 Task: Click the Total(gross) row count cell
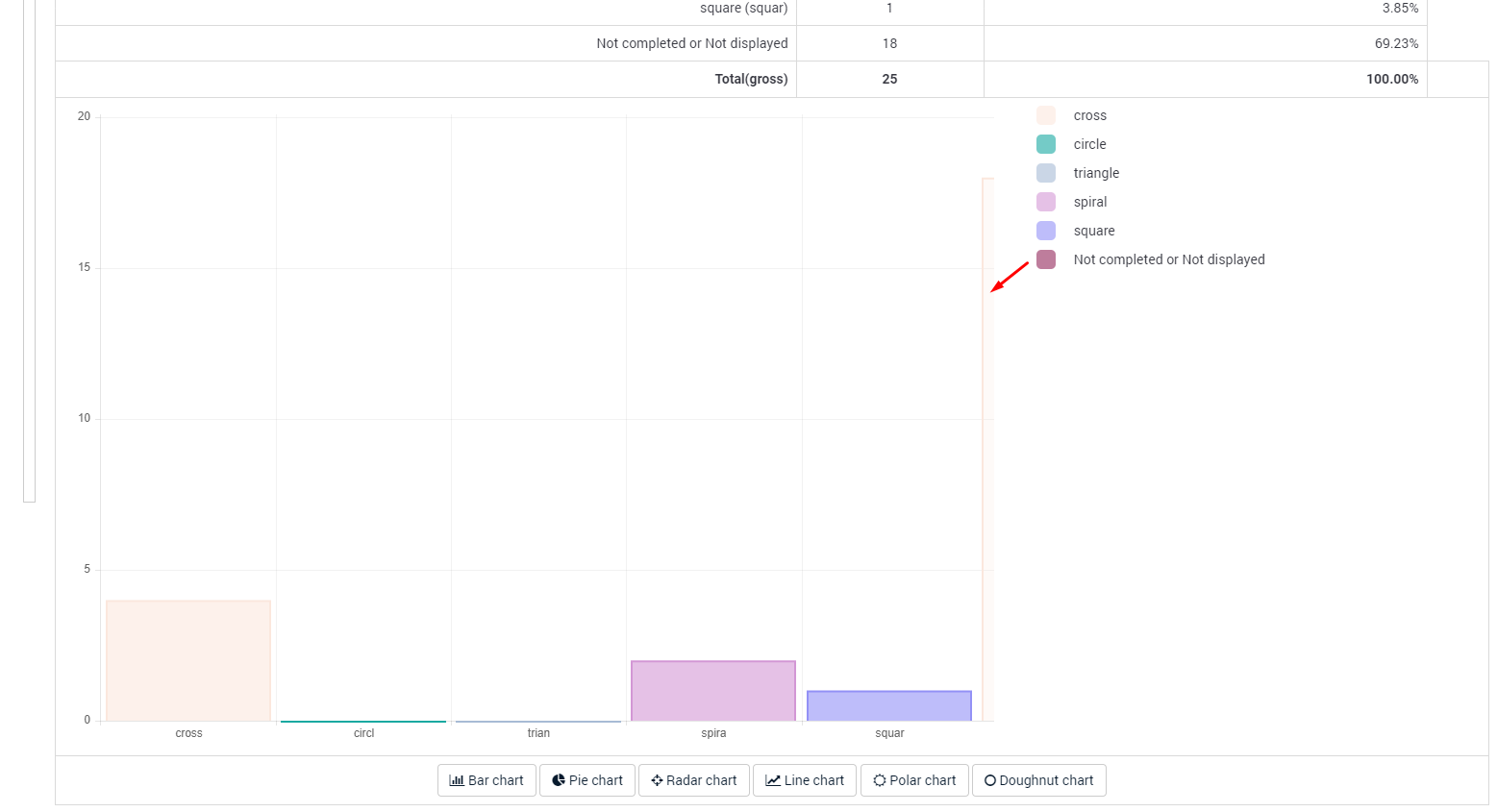(889, 79)
